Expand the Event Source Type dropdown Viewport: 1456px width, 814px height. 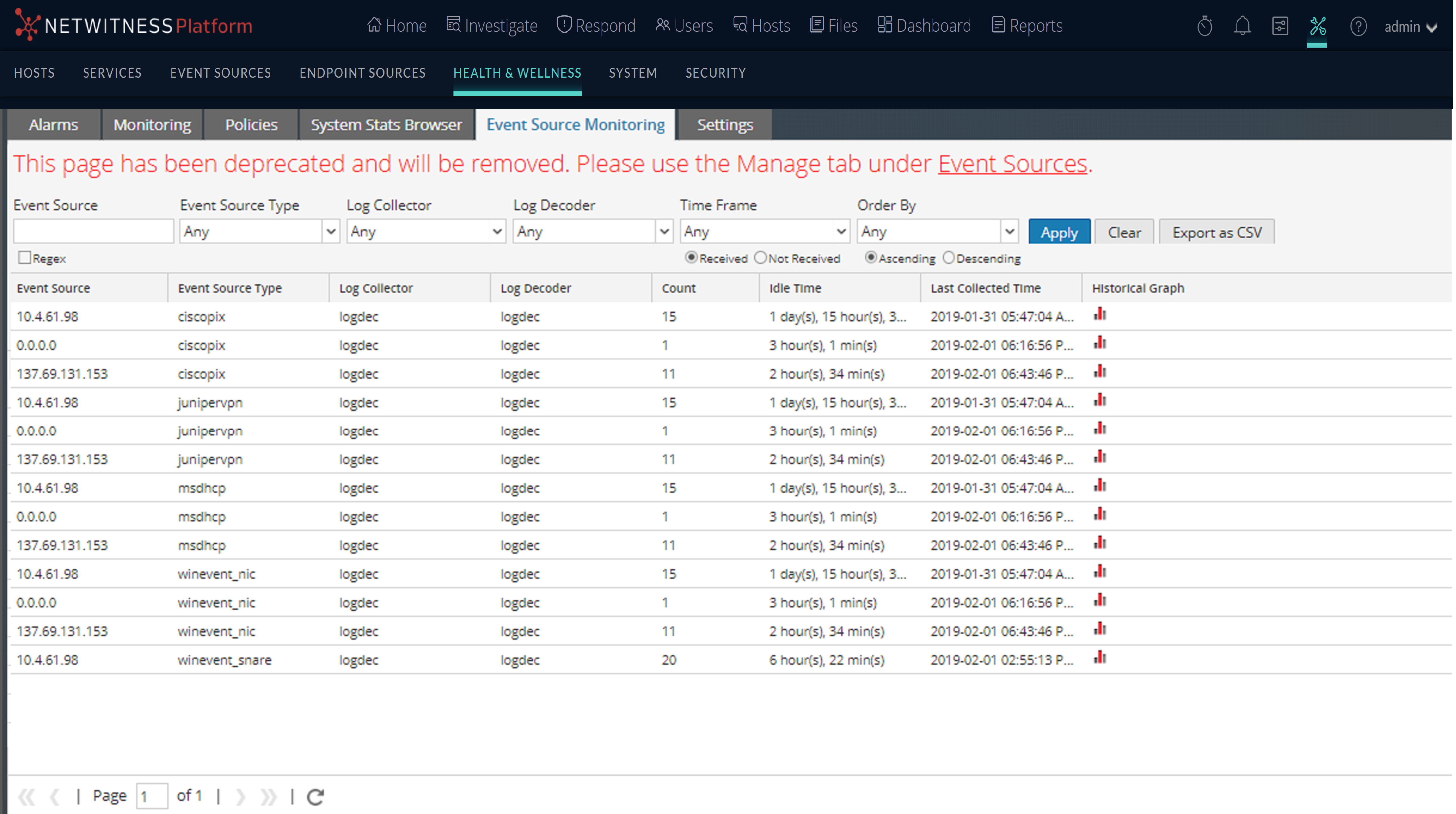pyautogui.click(x=331, y=232)
